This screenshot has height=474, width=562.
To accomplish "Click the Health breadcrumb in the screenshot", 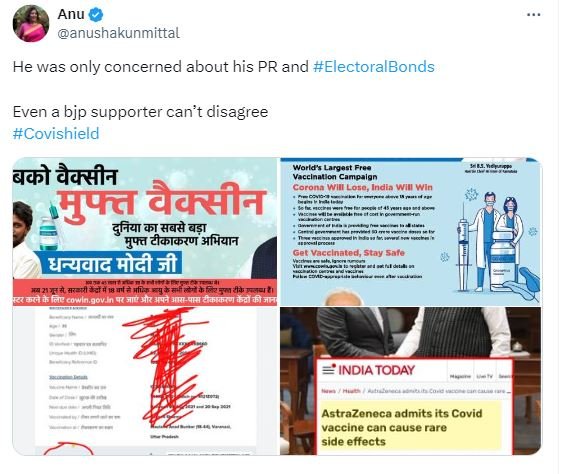I will tap(352, 391).
